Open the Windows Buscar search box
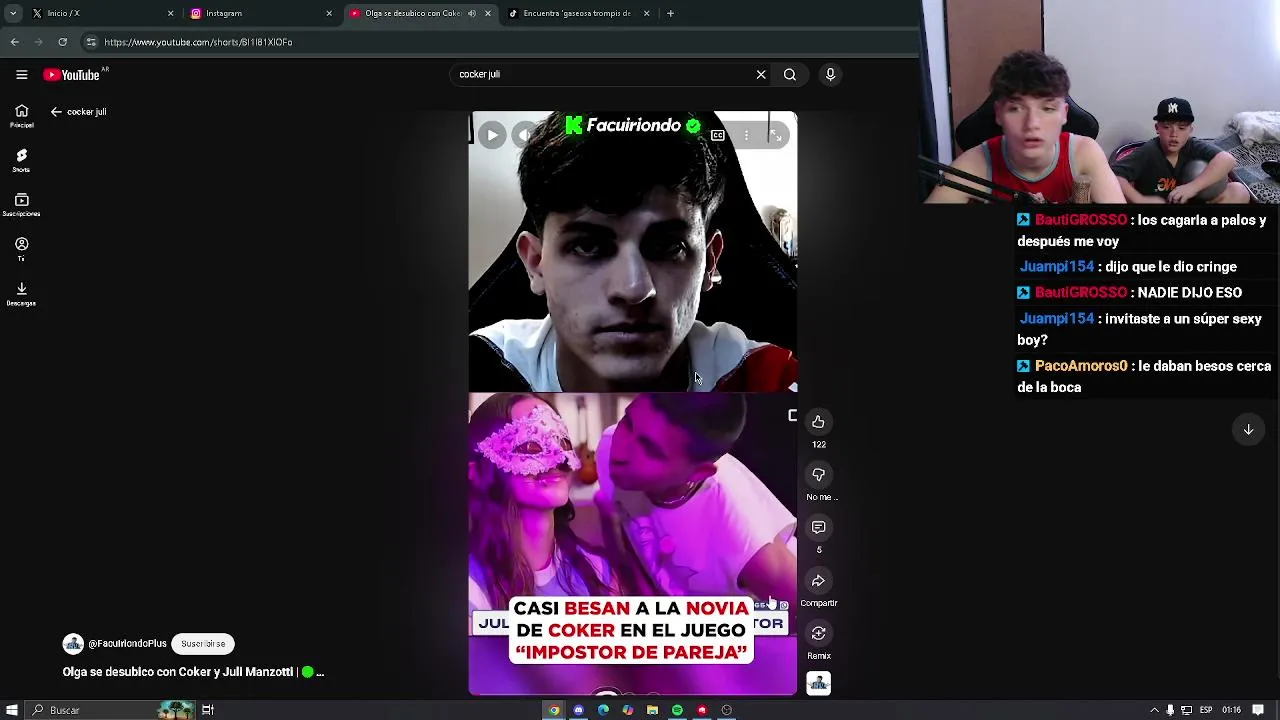 pos(110,710)
